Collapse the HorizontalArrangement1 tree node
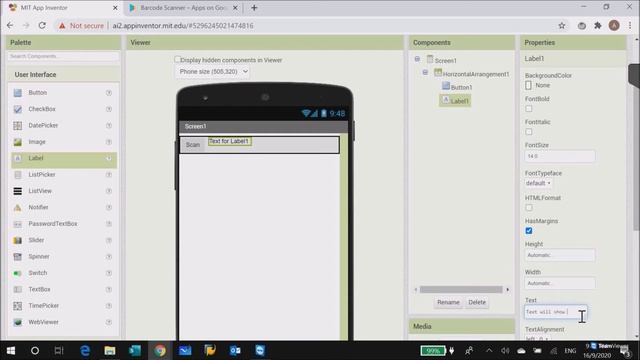This screenshot has width=640, height=360. pyautogui.click(x=425, y=72)
